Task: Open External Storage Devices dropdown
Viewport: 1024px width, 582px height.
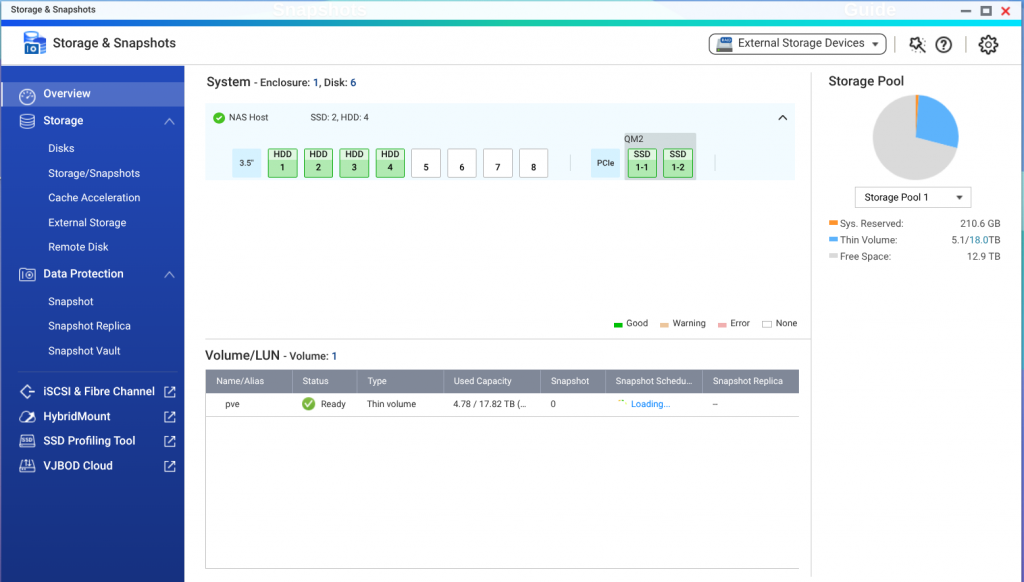Action: 797,44
